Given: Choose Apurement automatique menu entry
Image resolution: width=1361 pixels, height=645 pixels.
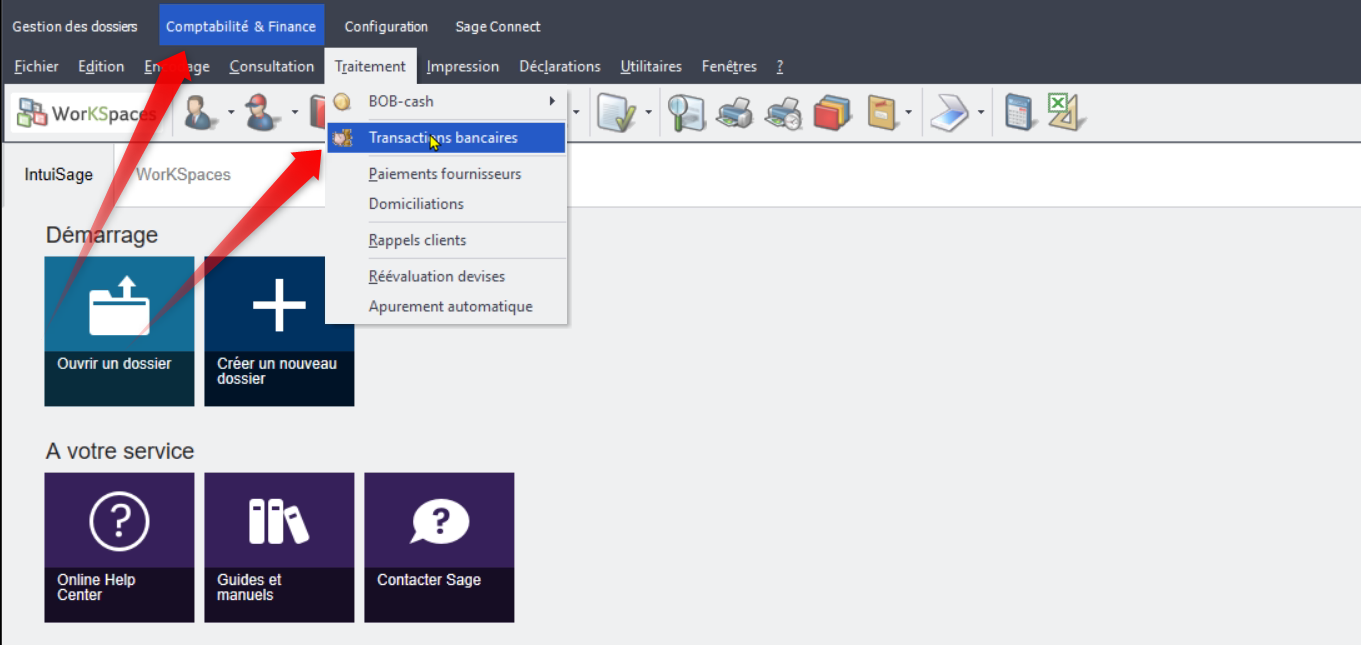Looking at the screenshot, I should point(446,306).
